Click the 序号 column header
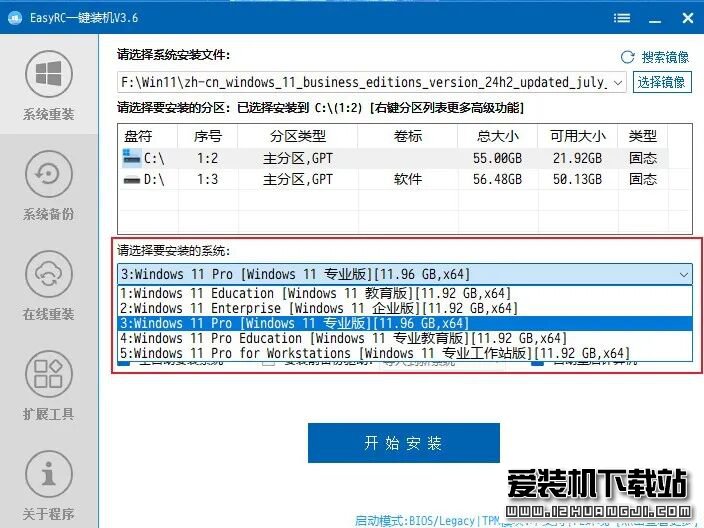Viewport: 704px width, 528px height. 207,136
